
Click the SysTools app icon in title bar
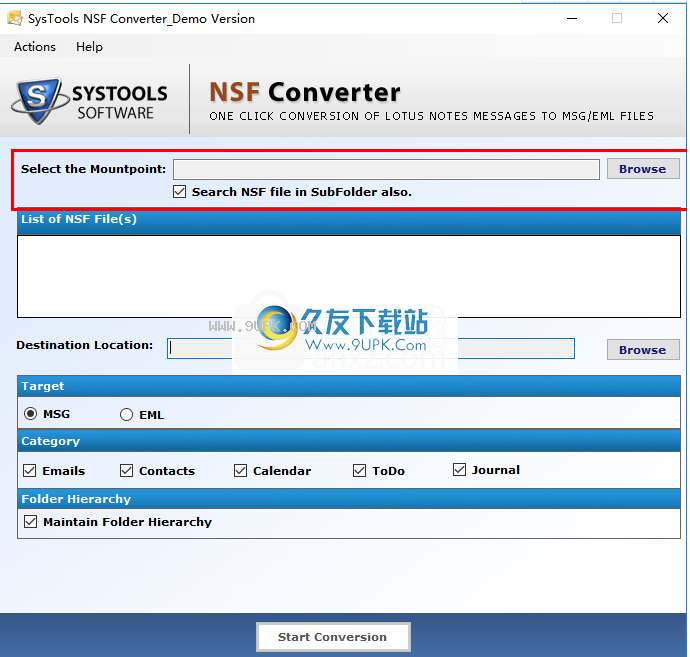(15, 18)
